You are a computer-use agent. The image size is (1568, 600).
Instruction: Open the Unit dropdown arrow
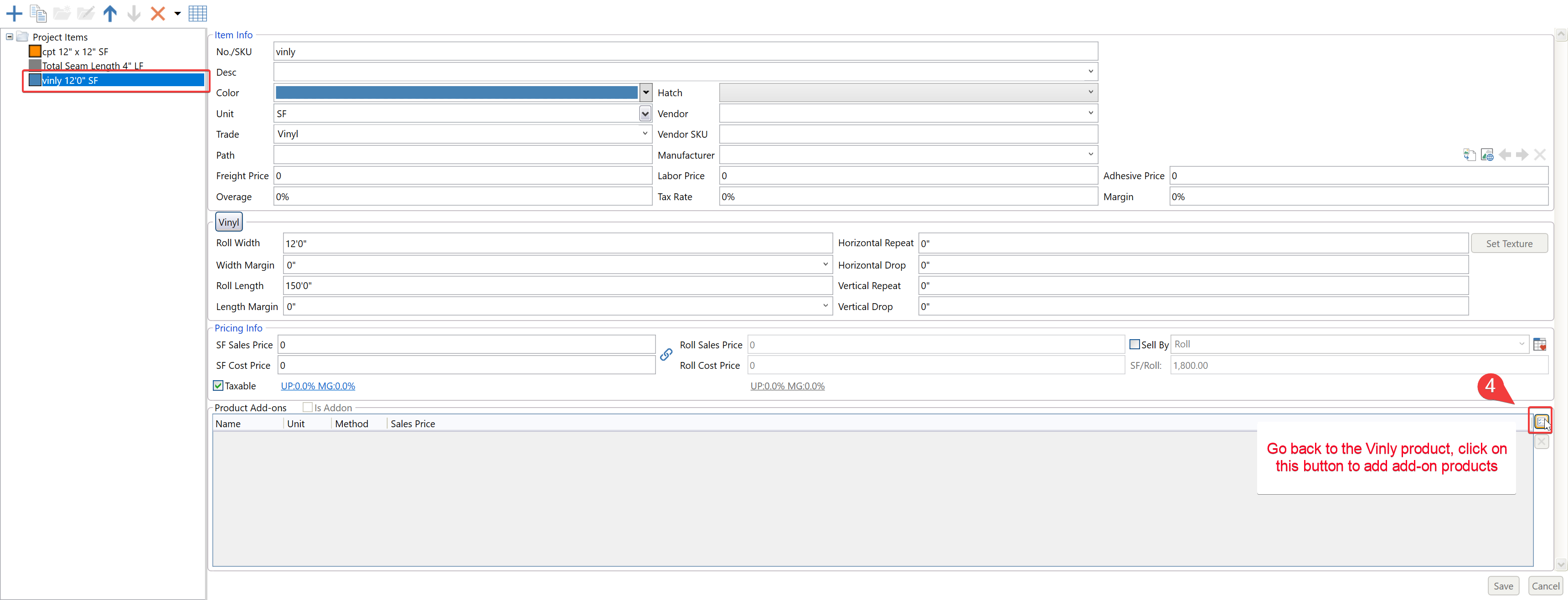pos(645,114)
